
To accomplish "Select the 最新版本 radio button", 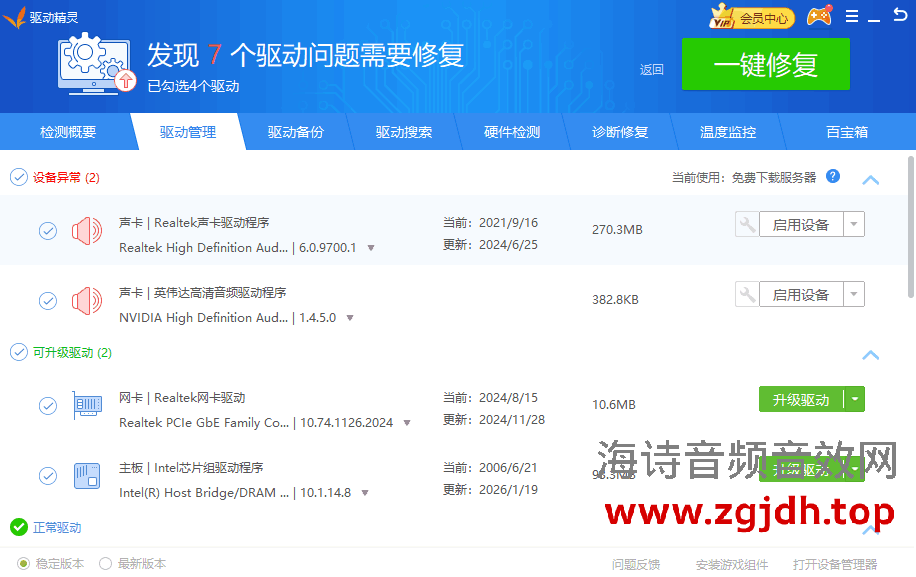I will pyautogui.click(x=105, y=564).
